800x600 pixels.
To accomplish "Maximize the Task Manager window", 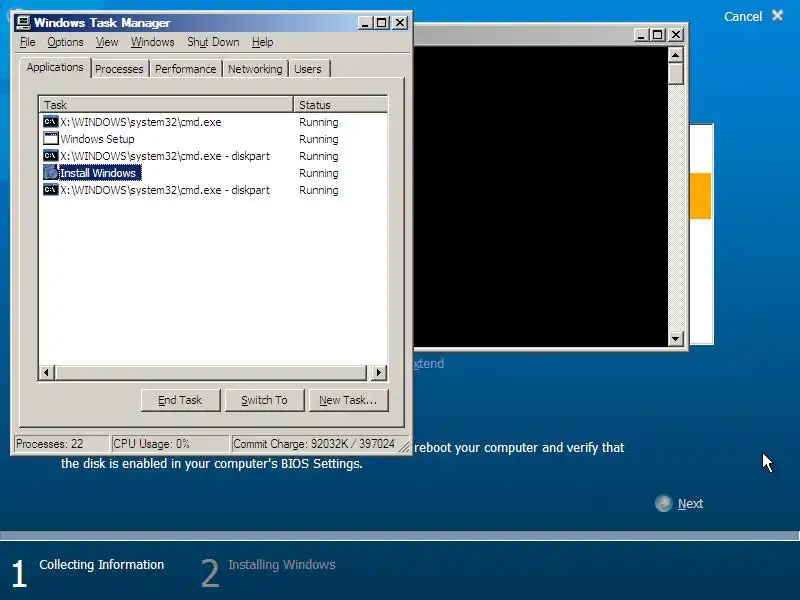I will coord(381,23).
